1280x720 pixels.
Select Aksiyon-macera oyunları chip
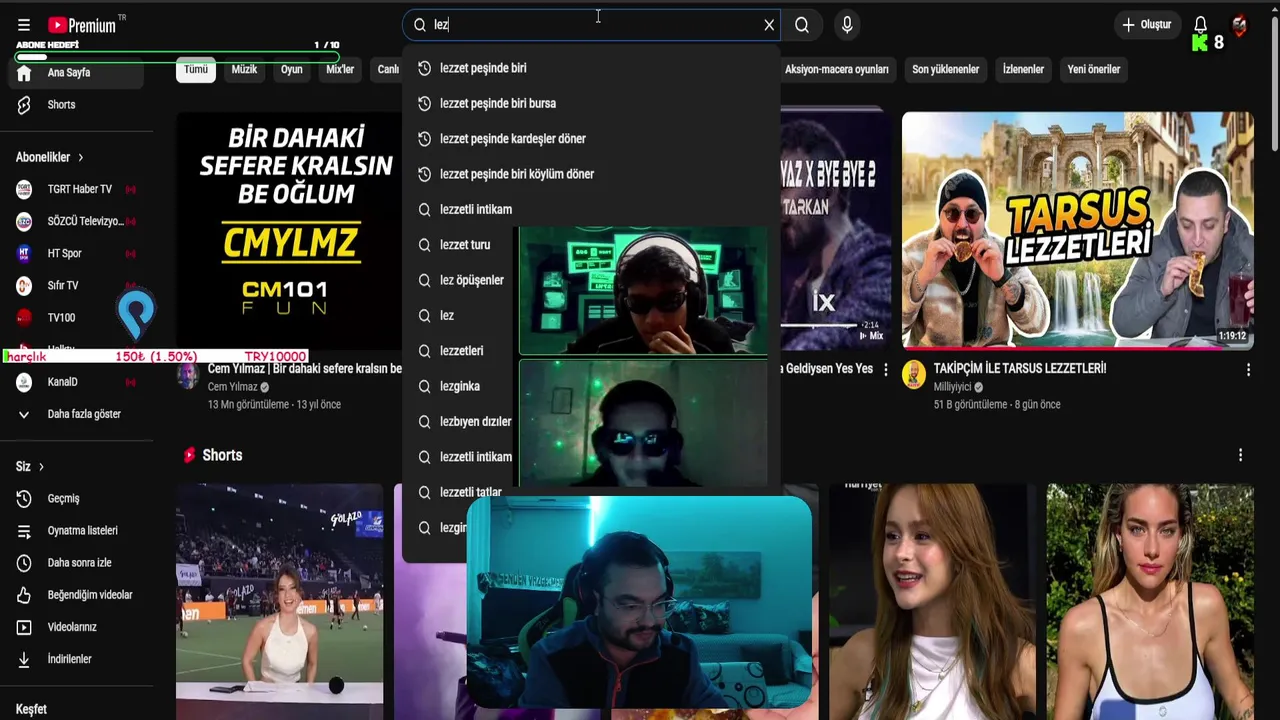[x=836, y=69]
